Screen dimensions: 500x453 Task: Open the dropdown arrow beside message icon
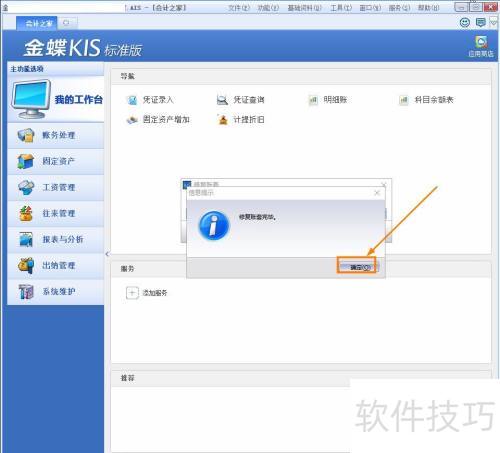(x=493, y=23)
